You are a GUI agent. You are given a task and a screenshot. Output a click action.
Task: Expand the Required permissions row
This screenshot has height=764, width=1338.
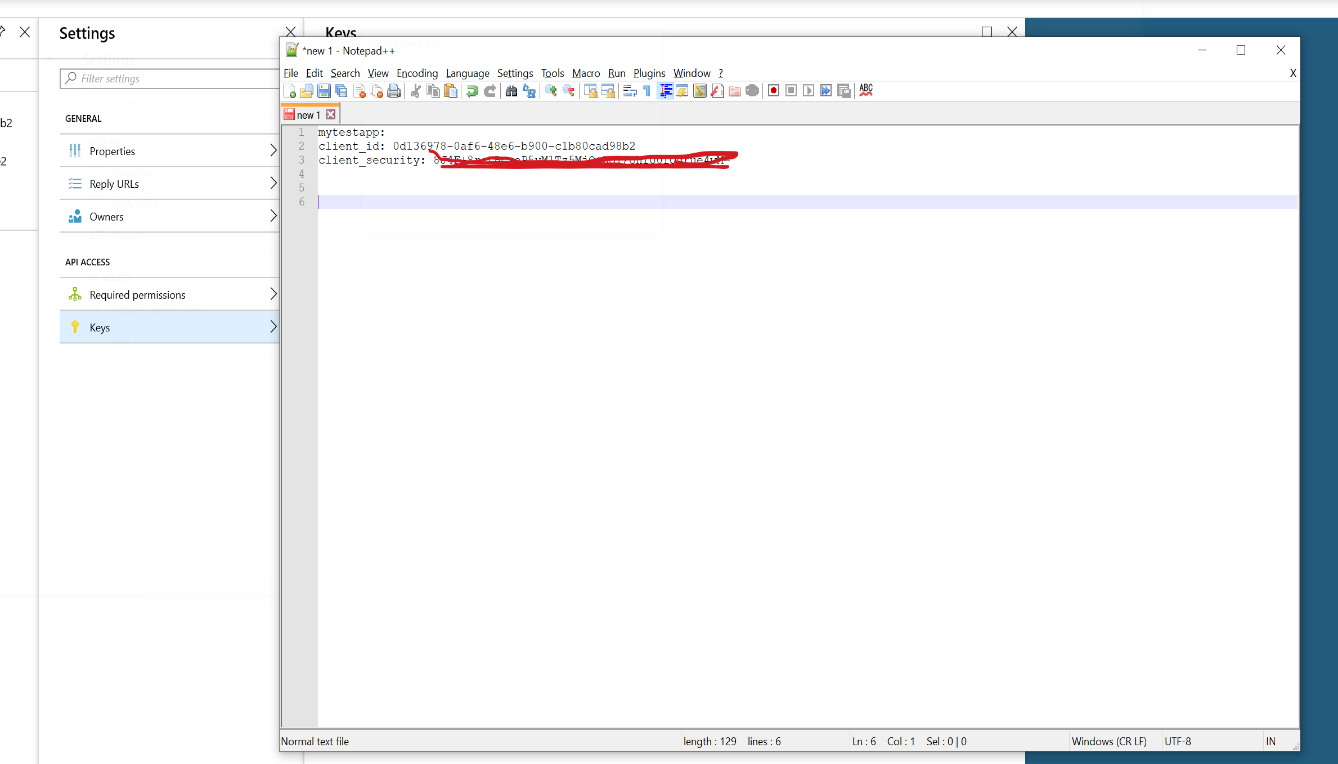(170, 295)
